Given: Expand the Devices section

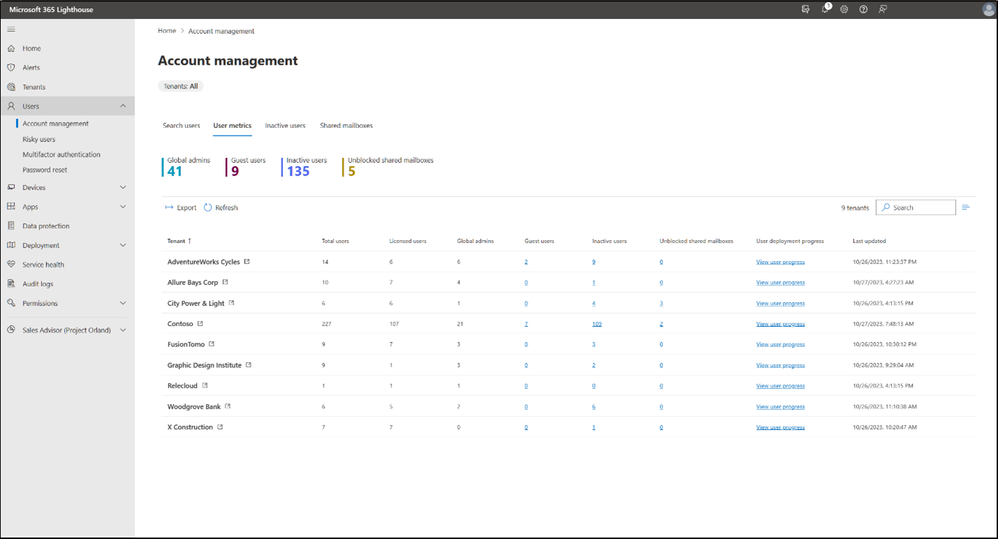Looking at the screenshot, I should [x=123, y=188].
